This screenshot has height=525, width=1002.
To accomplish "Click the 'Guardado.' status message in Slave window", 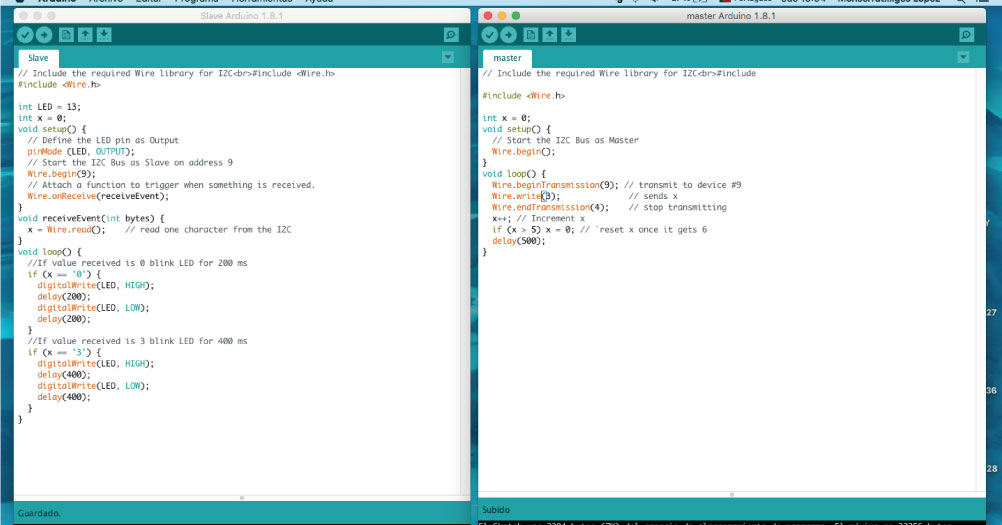I will (x=40, y=513).
